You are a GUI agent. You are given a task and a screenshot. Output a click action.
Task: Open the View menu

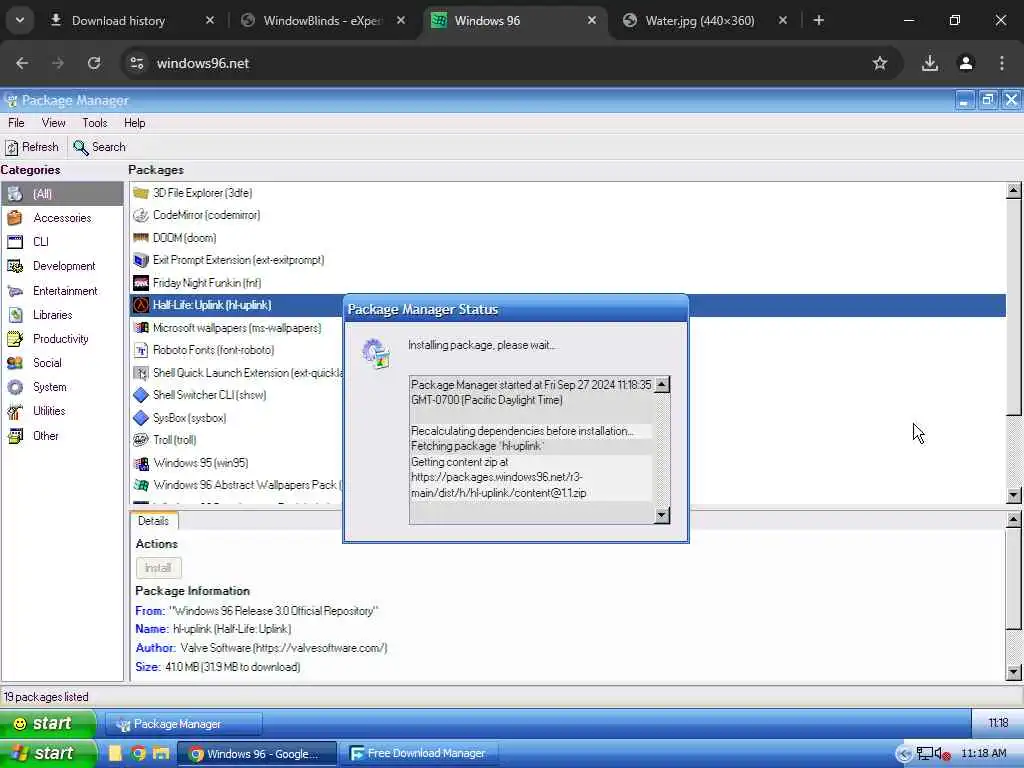point(54,123)
